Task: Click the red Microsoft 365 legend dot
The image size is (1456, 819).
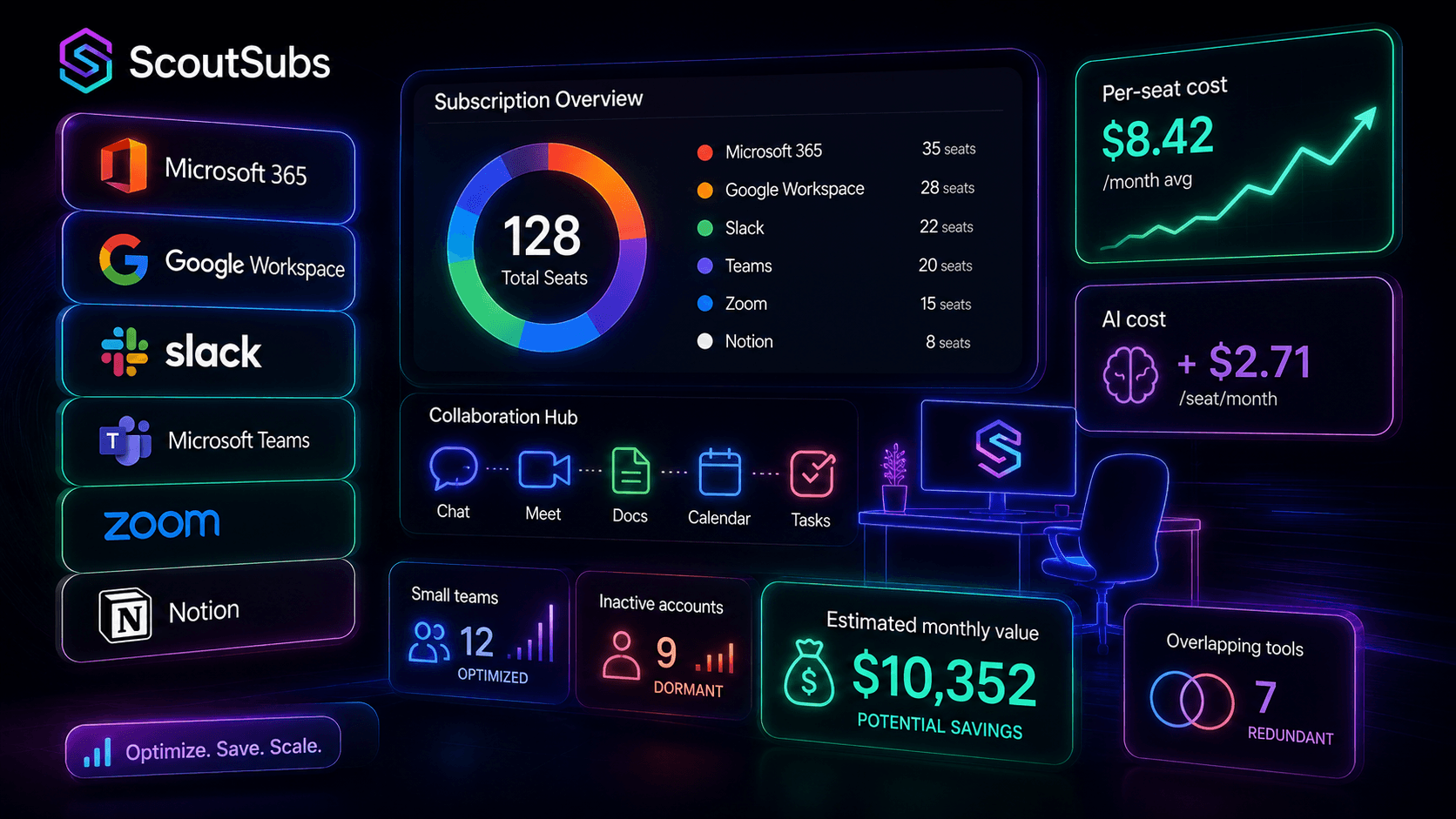Action: point(705,152)
